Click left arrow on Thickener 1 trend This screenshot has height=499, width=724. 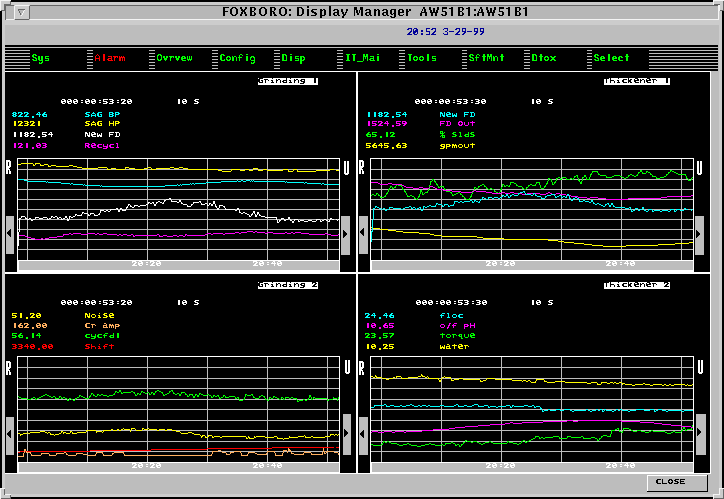point(363,234)
